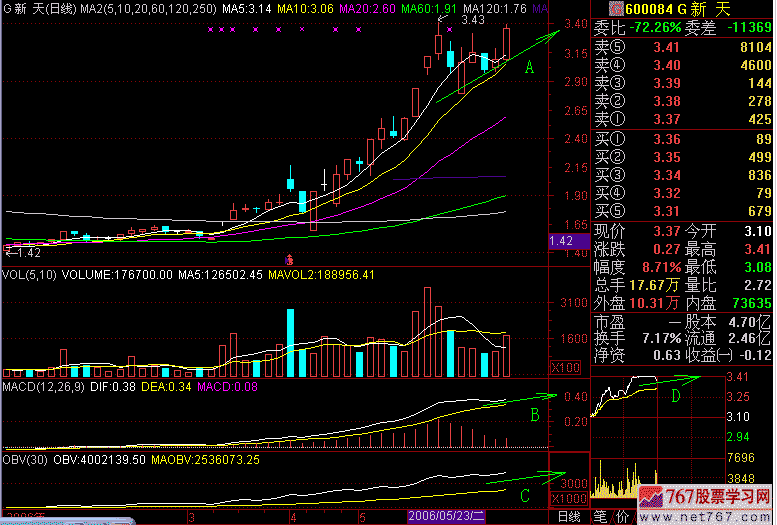This screenshot has height=525, width=777.
Task: Click the green arrow labeled D on intraday chart
Action: [672, 379]
